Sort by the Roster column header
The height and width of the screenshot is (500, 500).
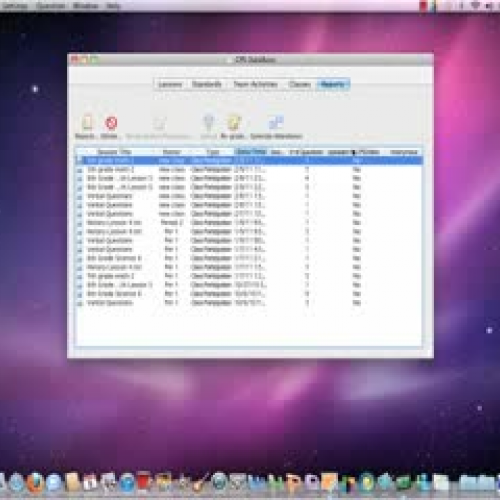pyautogui.click(x=172, y=152)
